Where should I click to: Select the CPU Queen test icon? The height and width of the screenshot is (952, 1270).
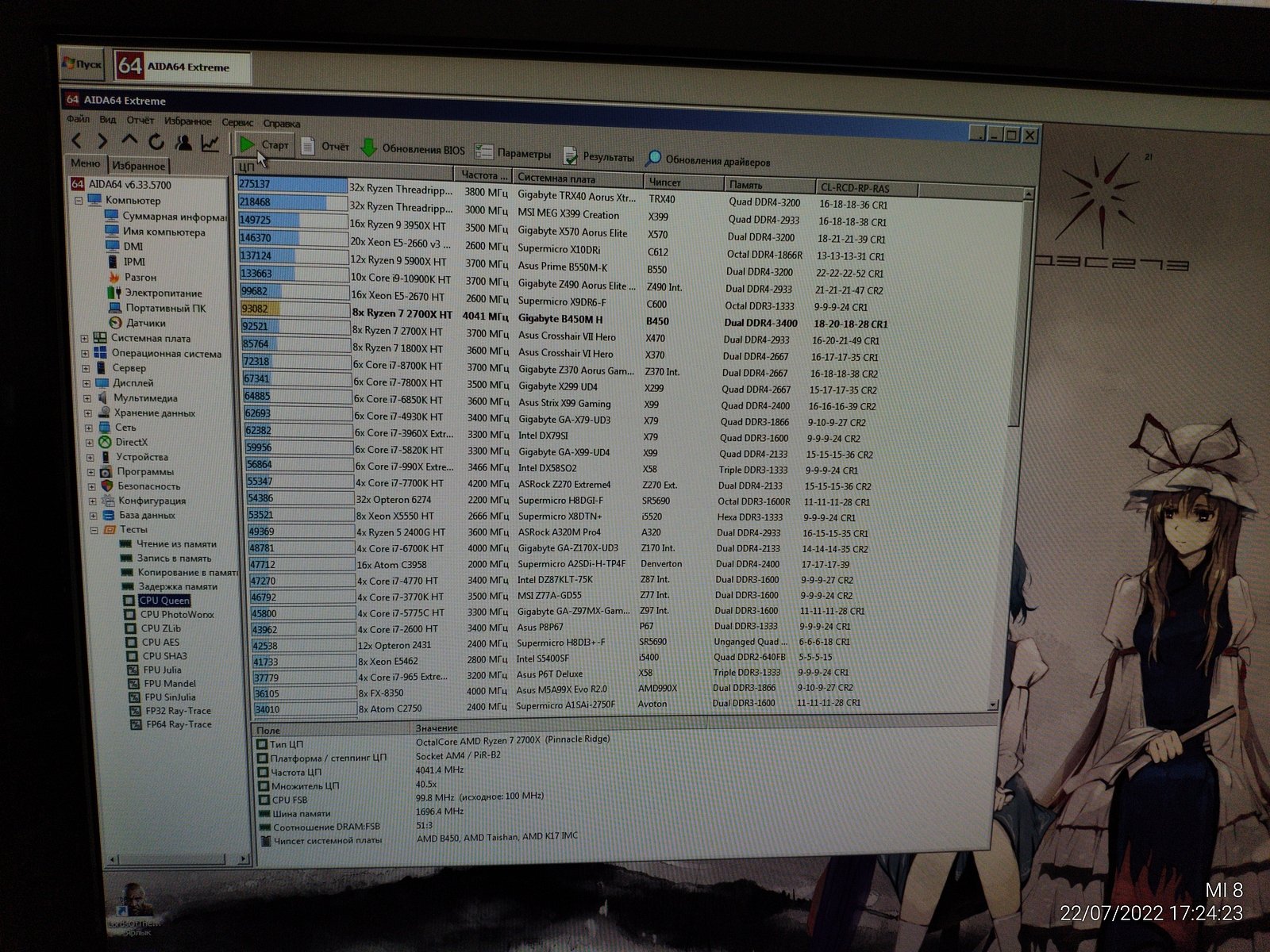129,601
